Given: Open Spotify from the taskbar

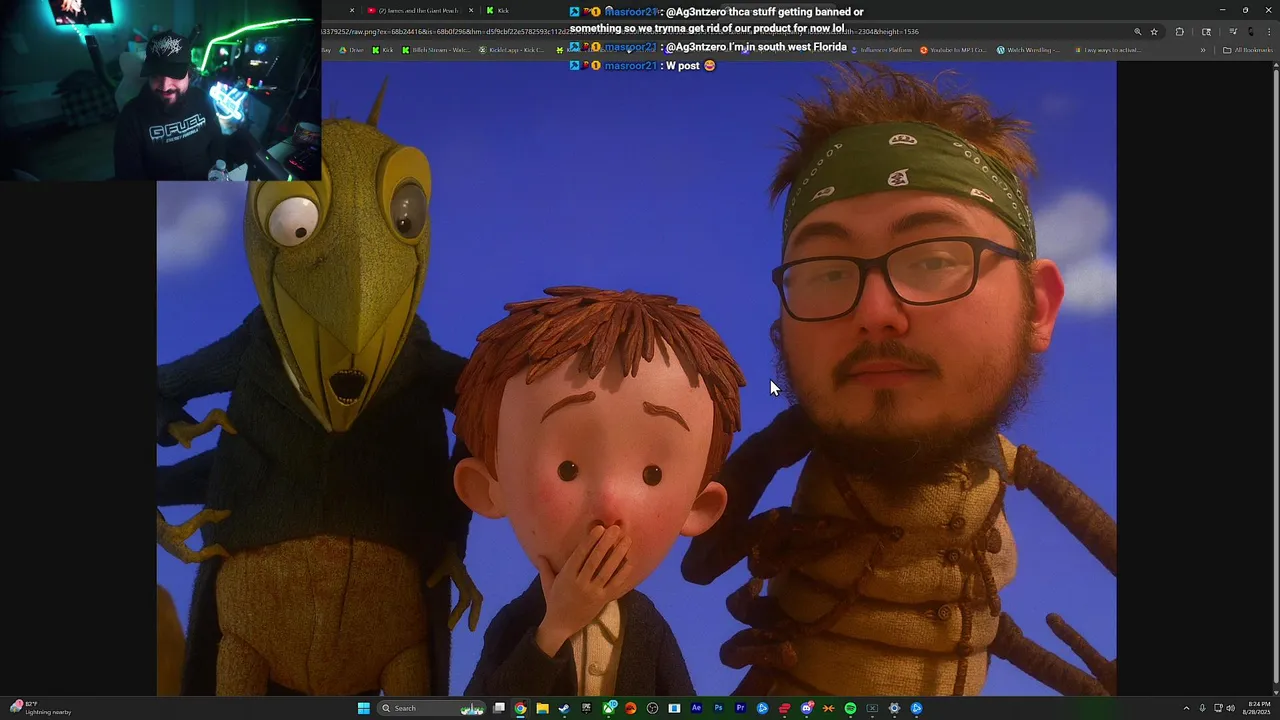Looking at the screenshot, I should click(x=850, y=708).
